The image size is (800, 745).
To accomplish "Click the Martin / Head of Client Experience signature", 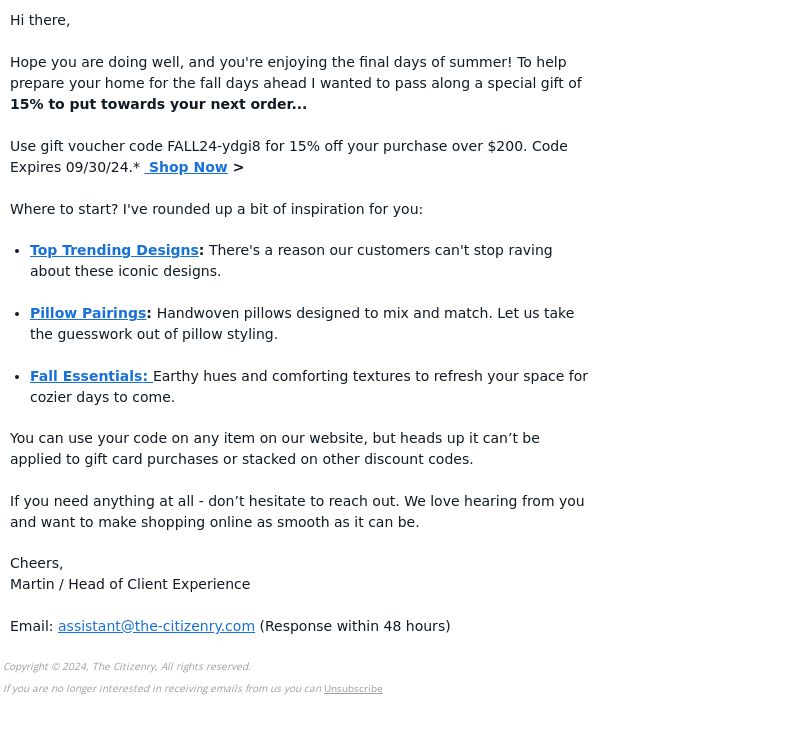I will pos(130,584).
